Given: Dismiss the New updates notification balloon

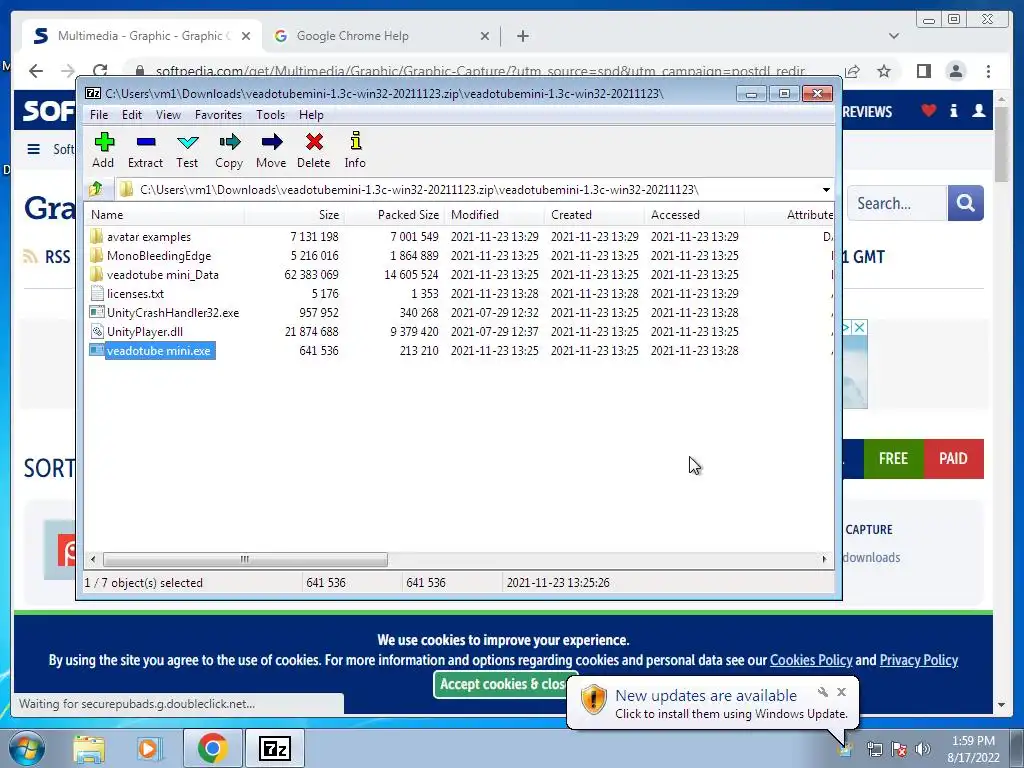Looking at the screenshot, I should point(841,692).
